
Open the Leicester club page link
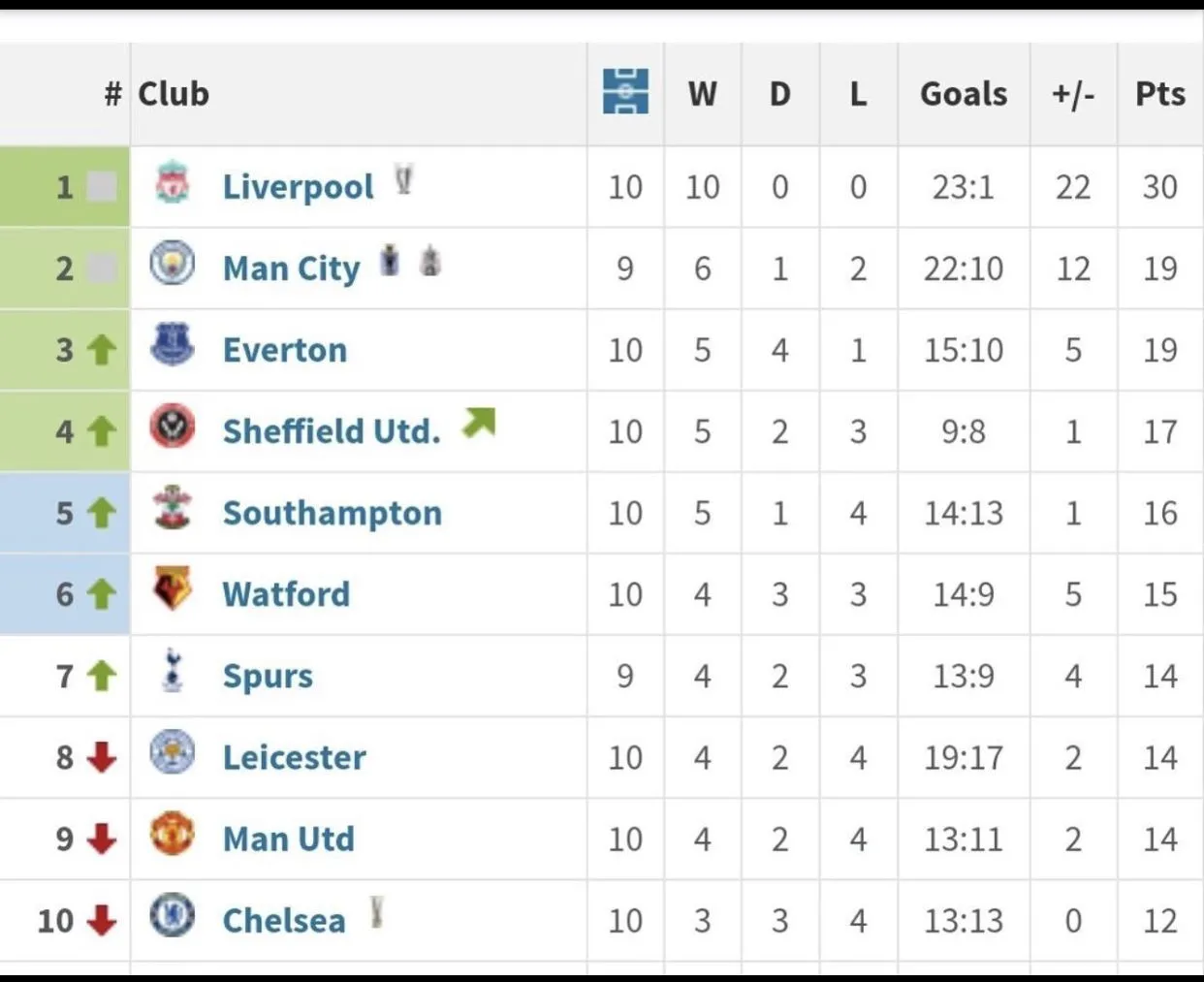pyautogui.click(x=294, y=757)
